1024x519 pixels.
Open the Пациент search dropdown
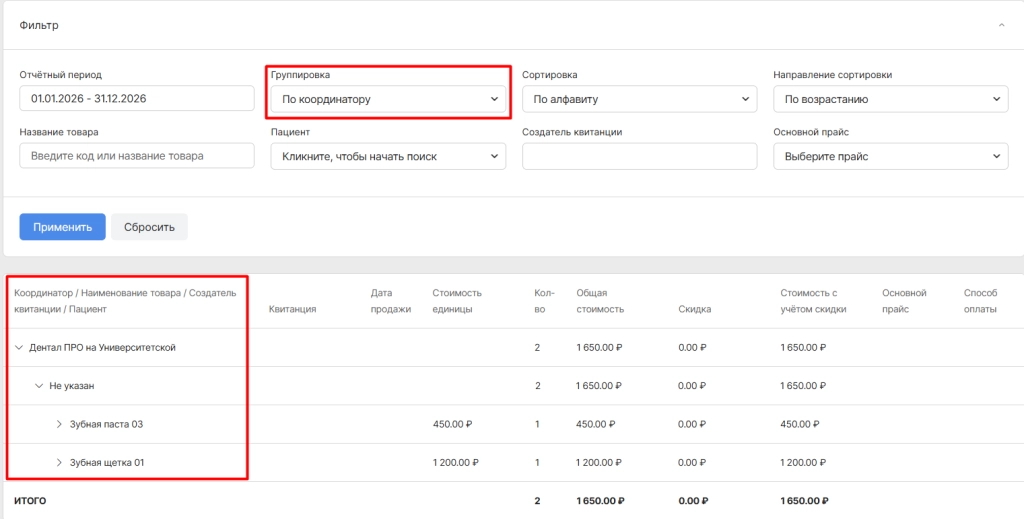(388, 157)
